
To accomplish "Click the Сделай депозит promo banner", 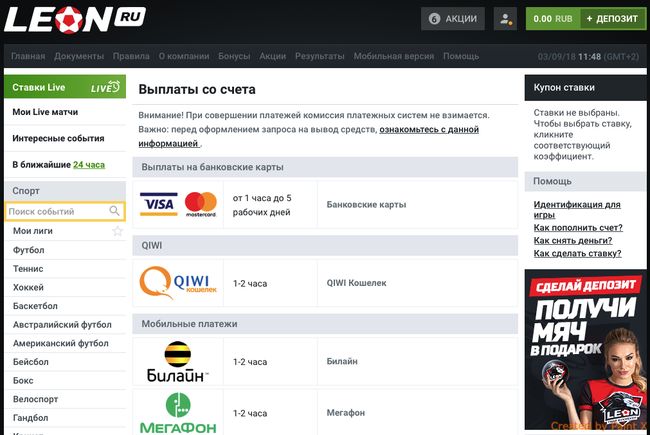I will pos(585,350).
